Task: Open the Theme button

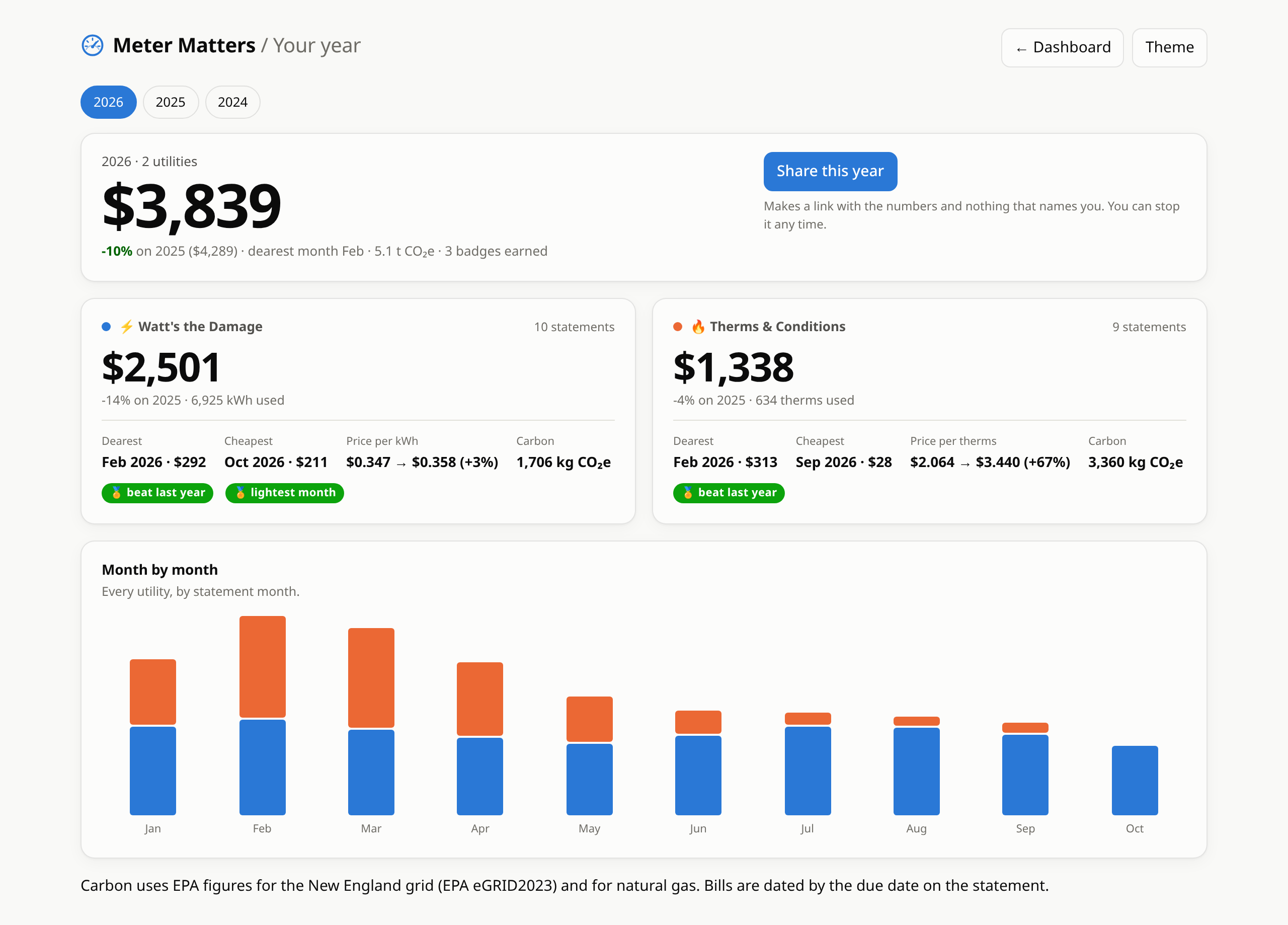Action: click(x=1169, y=48)
